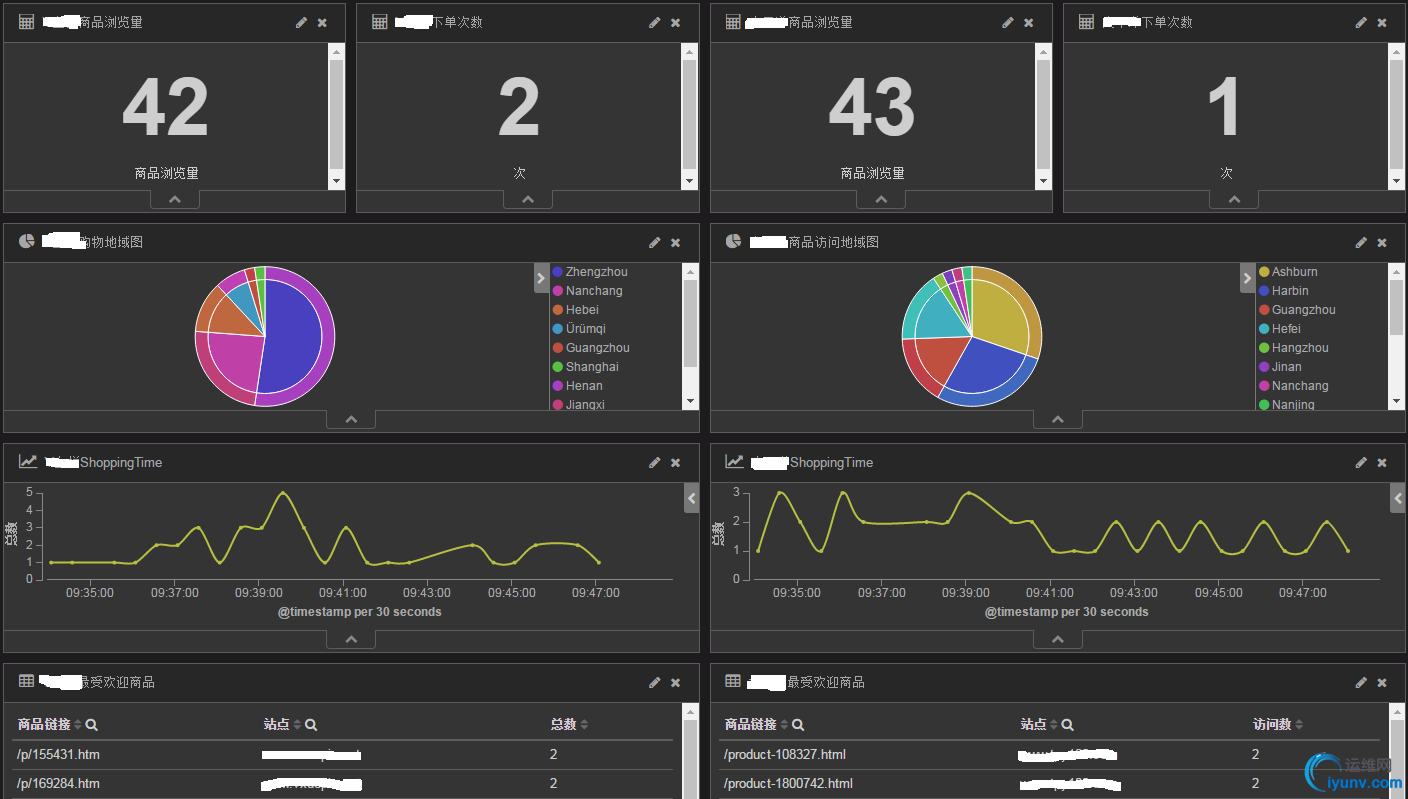This screenshot has width=1408, height=799.
Task: Sort by the 总数 column
Action: click(x=585, y=725)
